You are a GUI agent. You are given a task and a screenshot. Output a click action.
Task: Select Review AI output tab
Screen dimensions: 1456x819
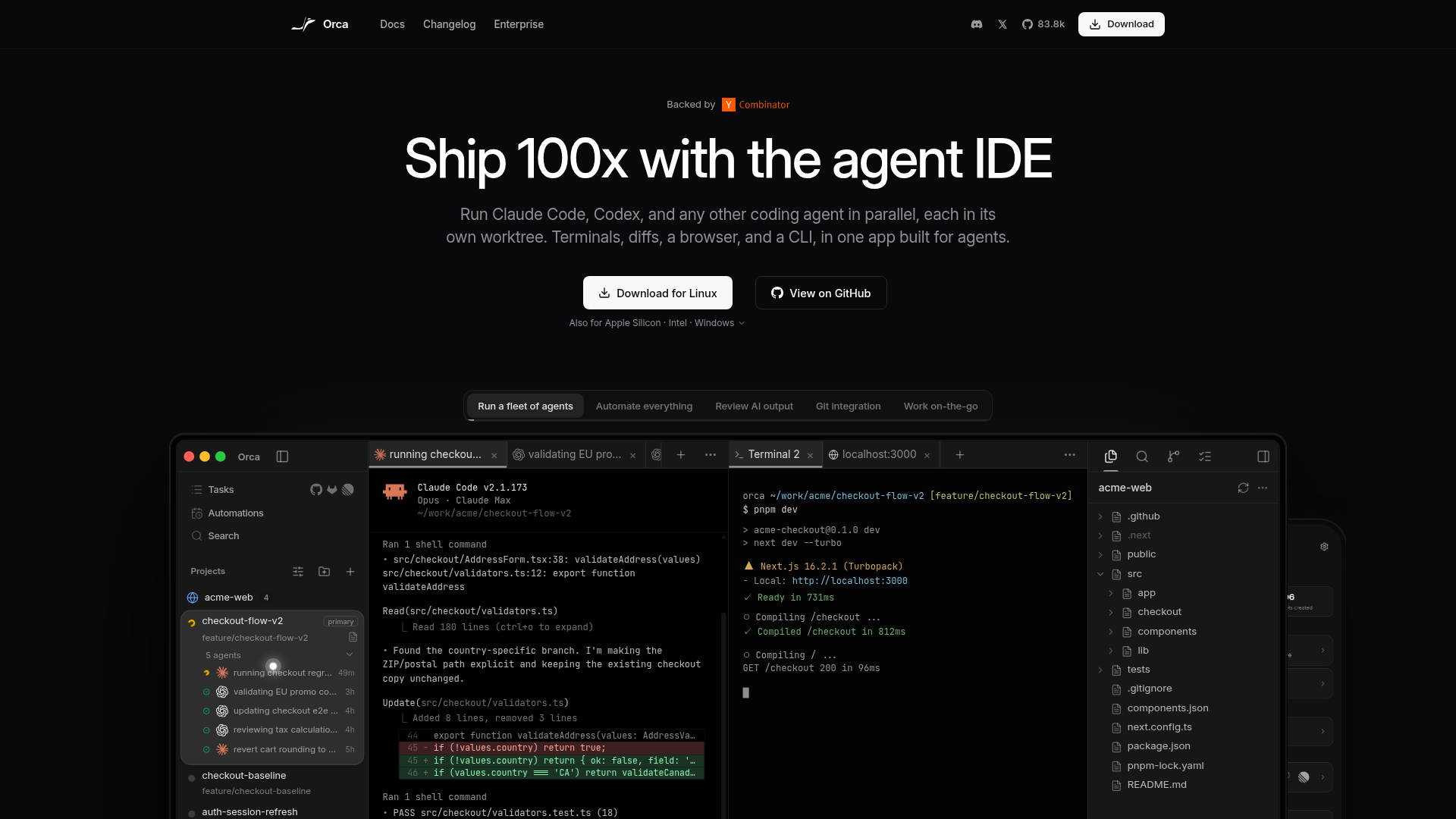(754, 406)
